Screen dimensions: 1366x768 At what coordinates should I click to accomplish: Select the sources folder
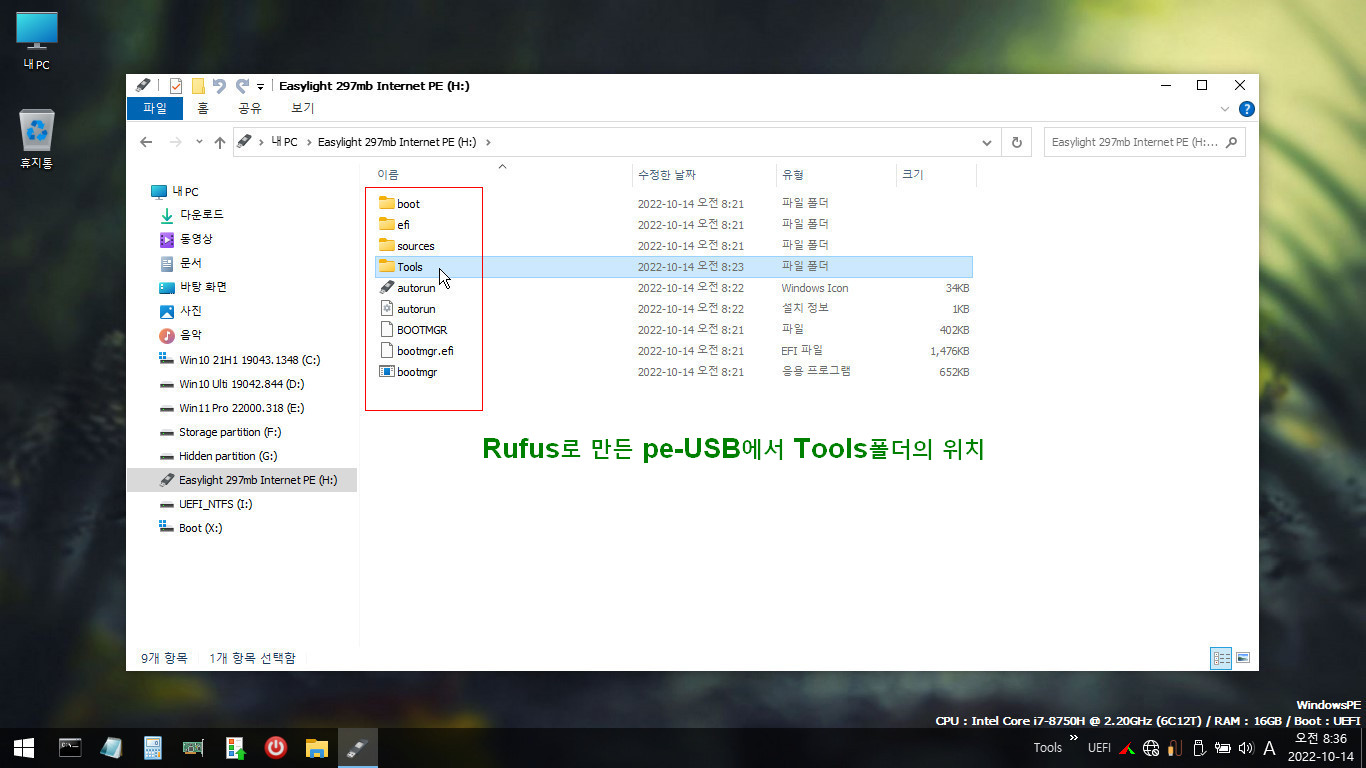[416, 246]
